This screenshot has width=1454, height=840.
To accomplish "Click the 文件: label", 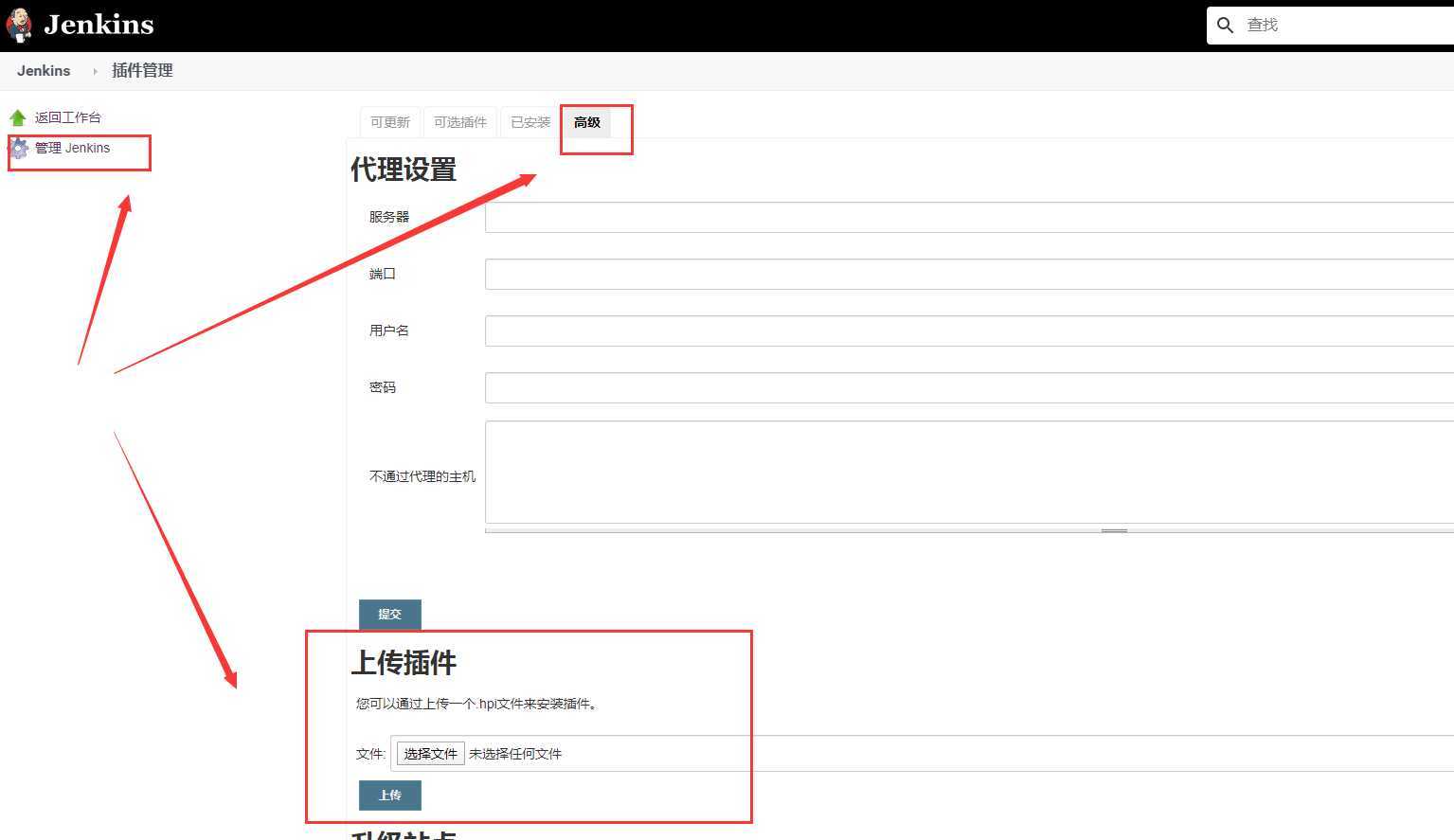I will click(x=370, y=754).
